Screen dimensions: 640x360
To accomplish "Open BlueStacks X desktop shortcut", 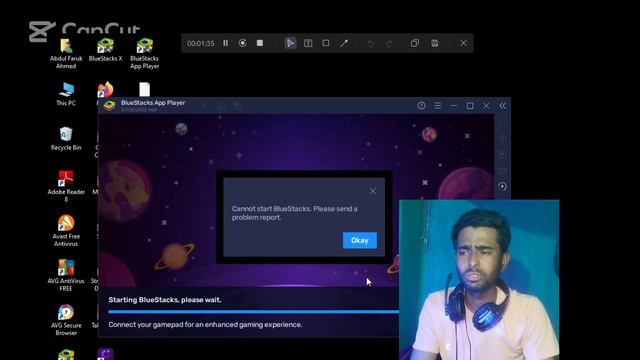I will click(105, 50).
